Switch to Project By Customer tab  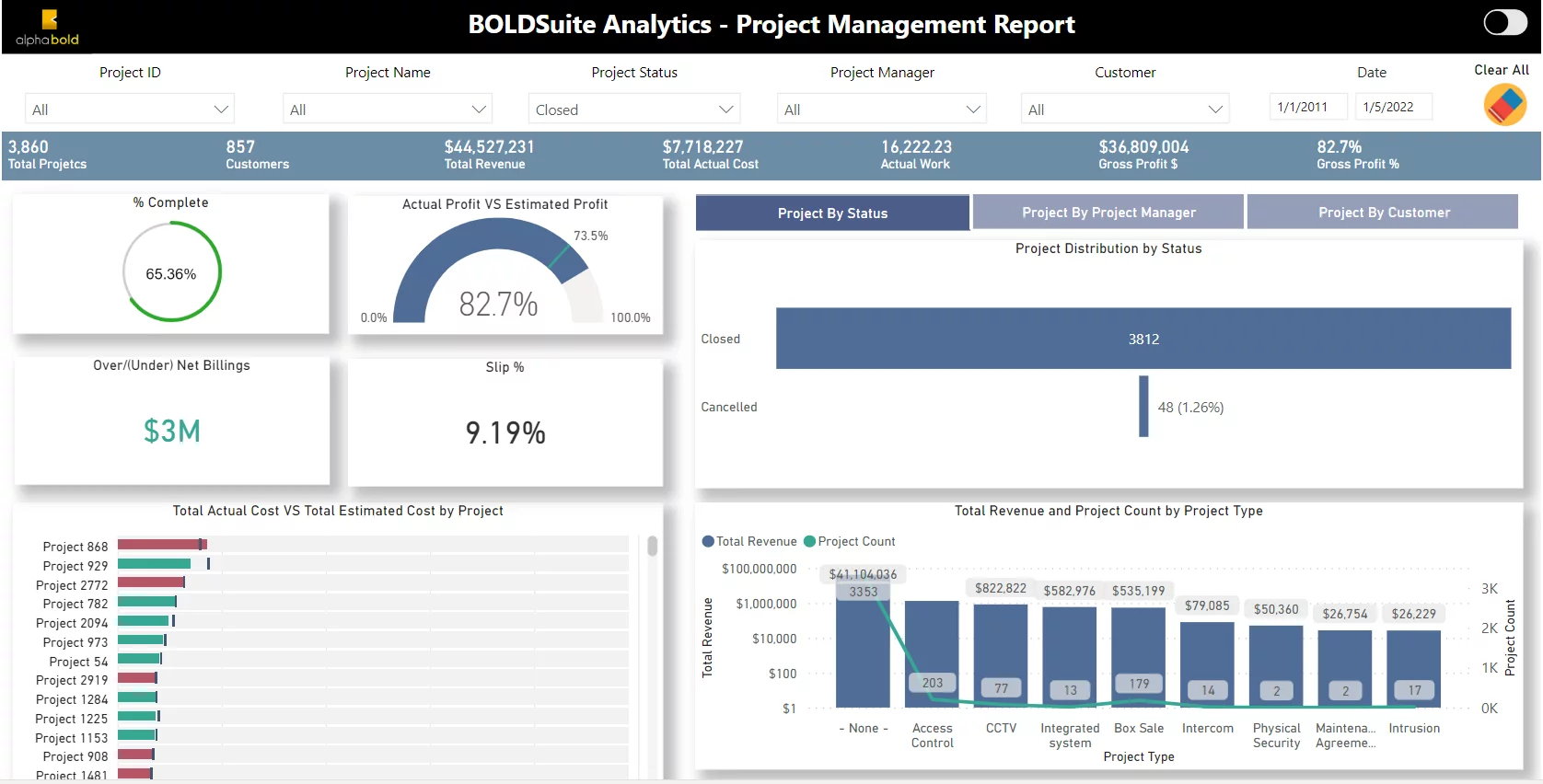click(x=1384, y=212)
